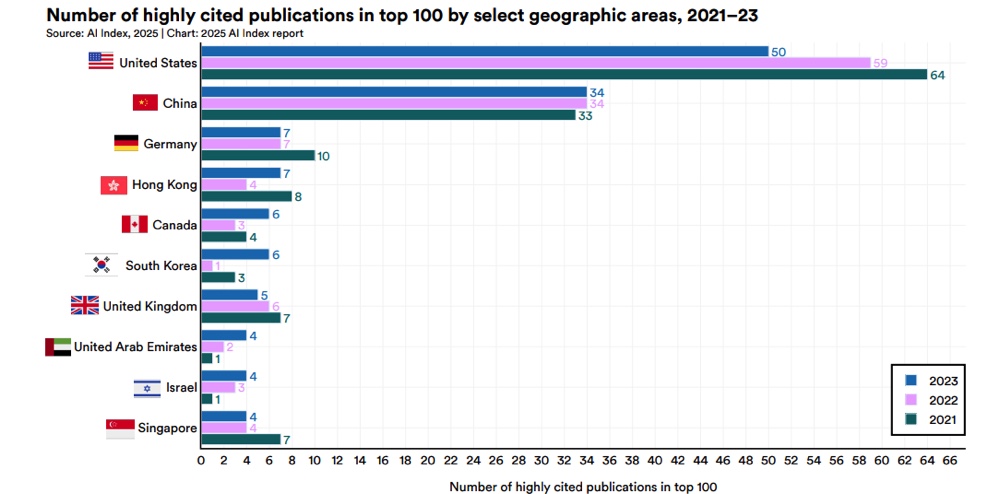Click the United States 2022 bar labeled 59
1000x494 pixels.
point(535,63)
